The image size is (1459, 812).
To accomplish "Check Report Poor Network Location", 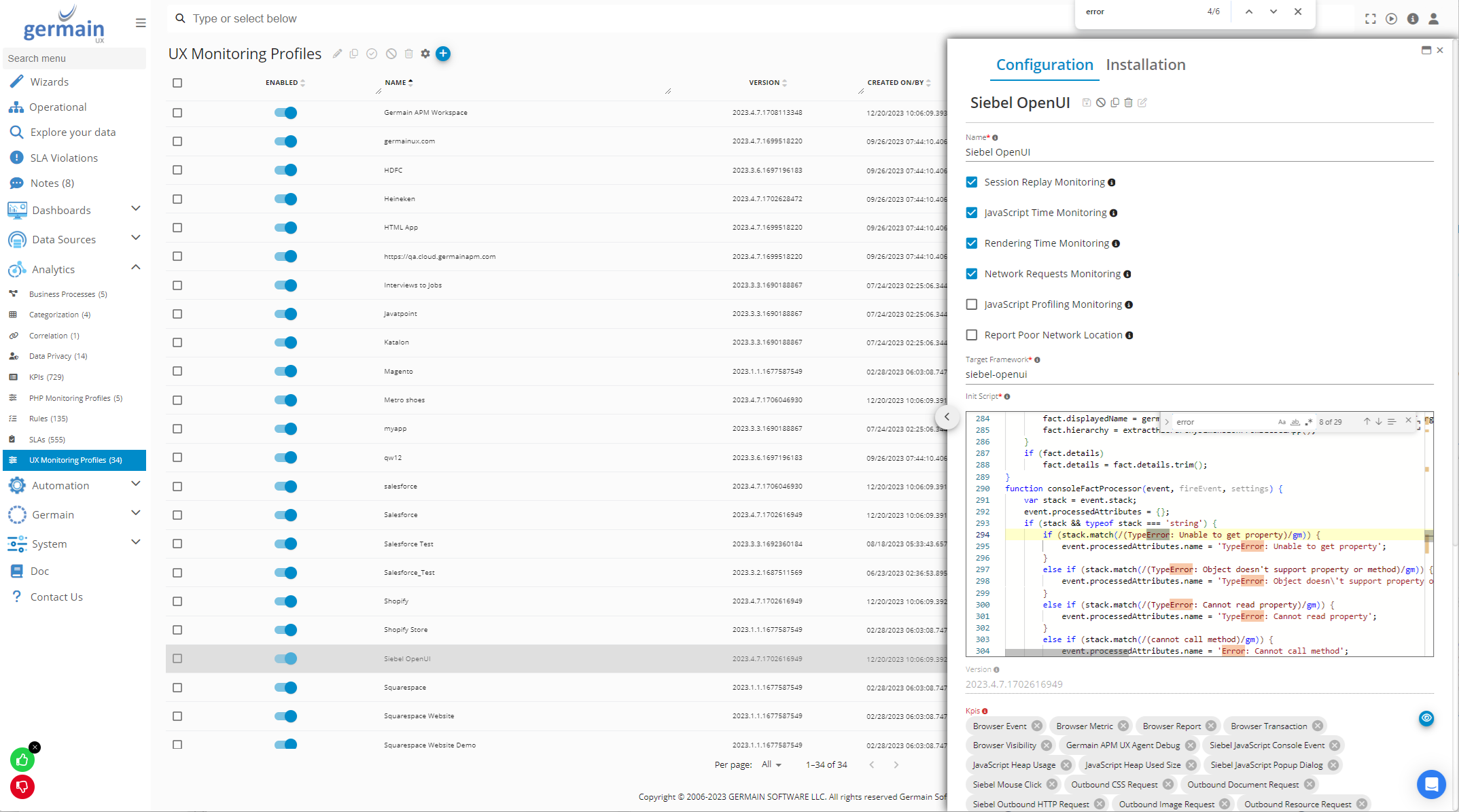I will (972, 335).
